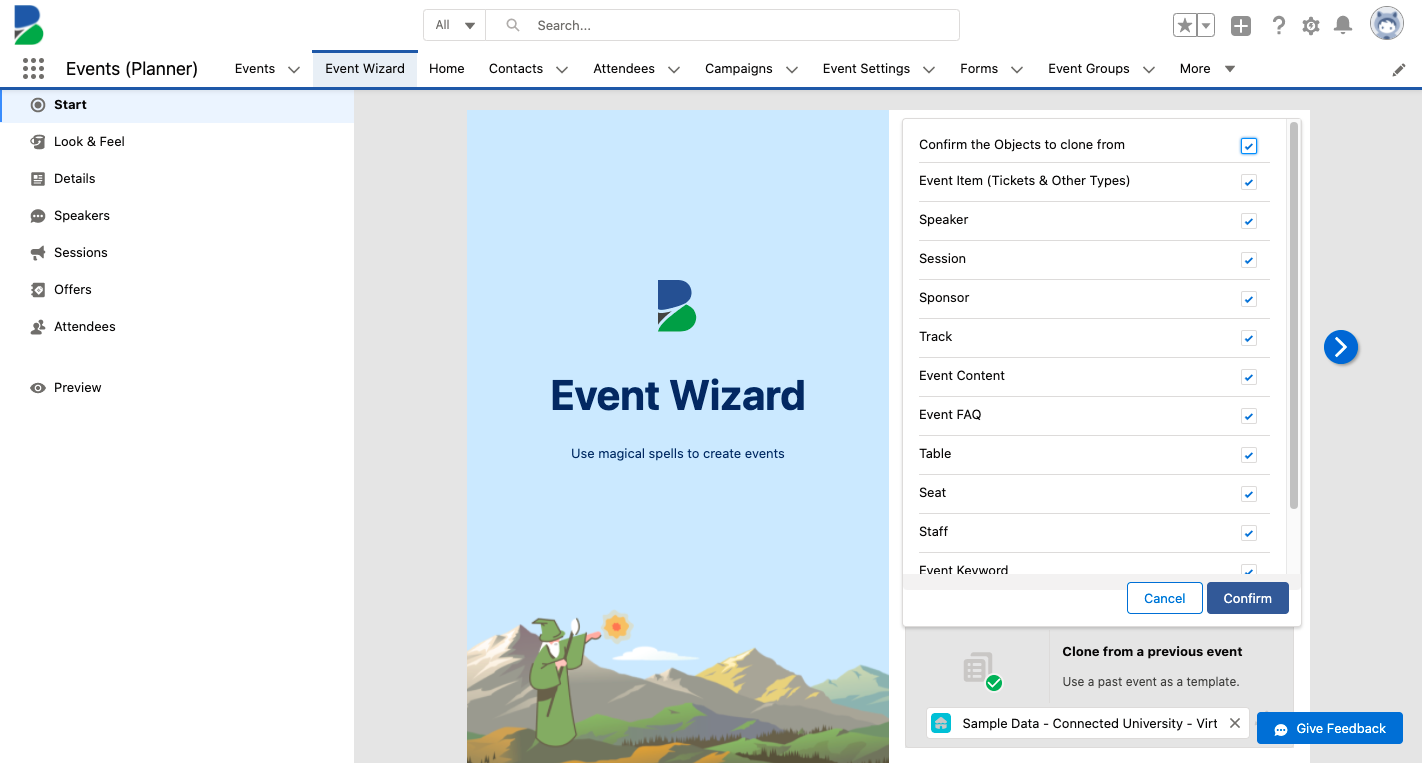The height and width of the screenshot is (763, 1422).
Task: Open the favorites list dropdown arrow
Action: (1206, 26)
